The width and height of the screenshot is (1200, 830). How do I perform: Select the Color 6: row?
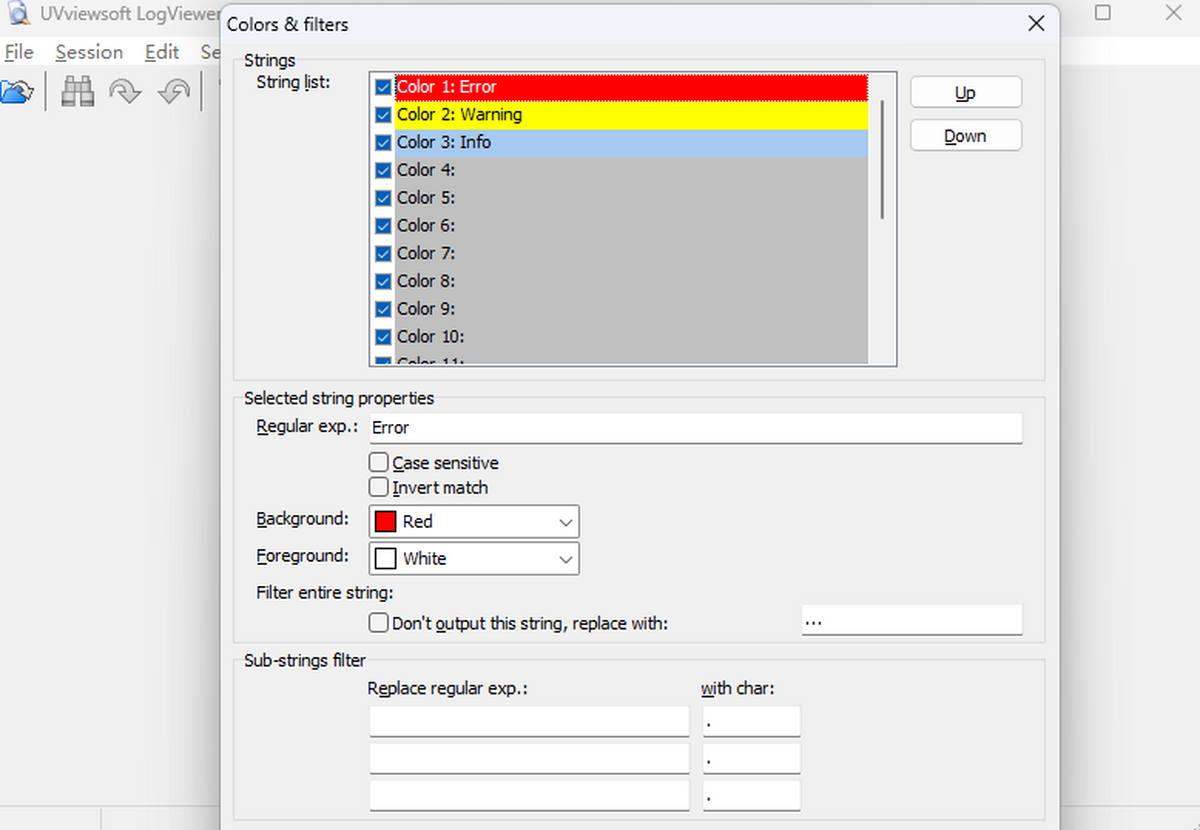click(631, 226)
